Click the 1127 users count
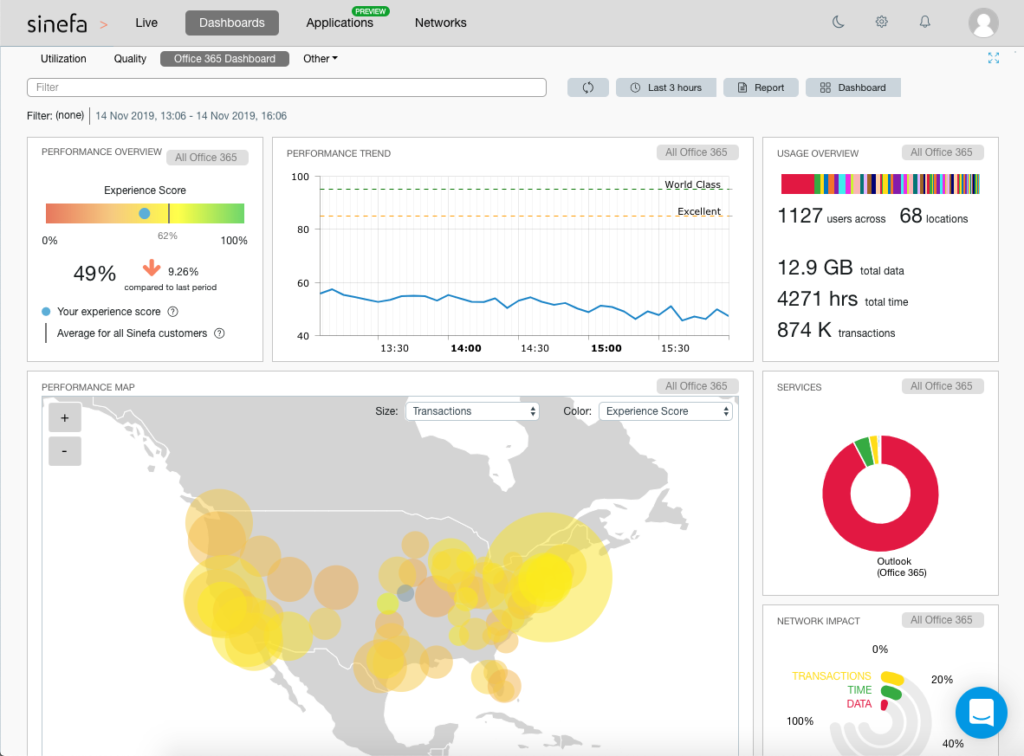The width and height of the screenshot is (1024, 756). [x=799, y=215]
